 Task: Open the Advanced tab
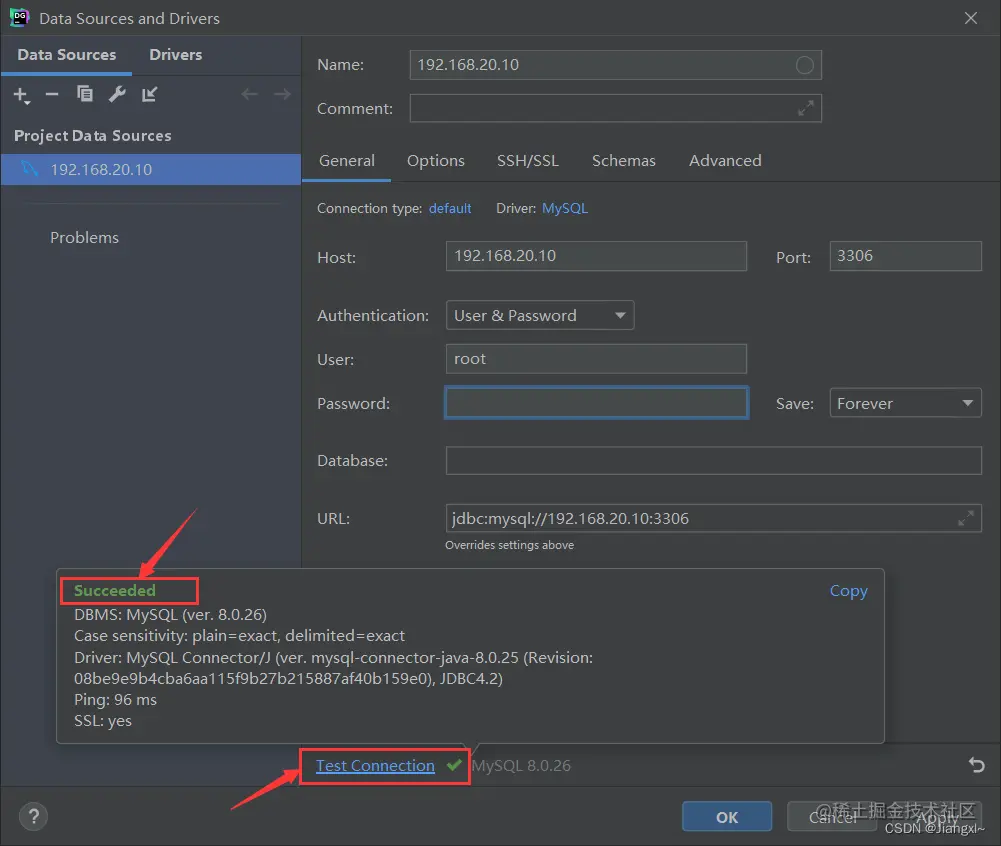725,161
